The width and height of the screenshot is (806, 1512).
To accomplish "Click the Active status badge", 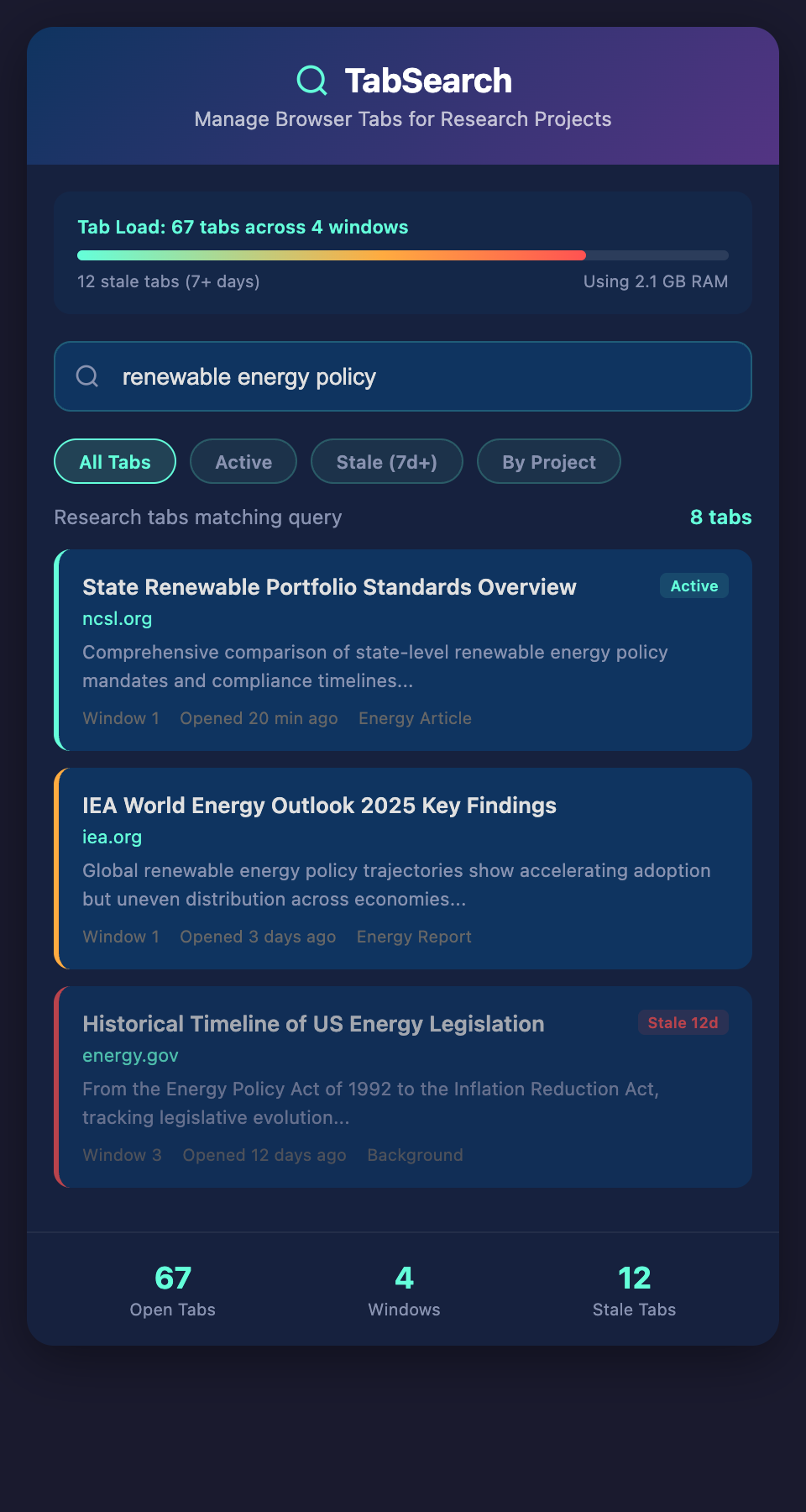I will click(x=693, y=586).
